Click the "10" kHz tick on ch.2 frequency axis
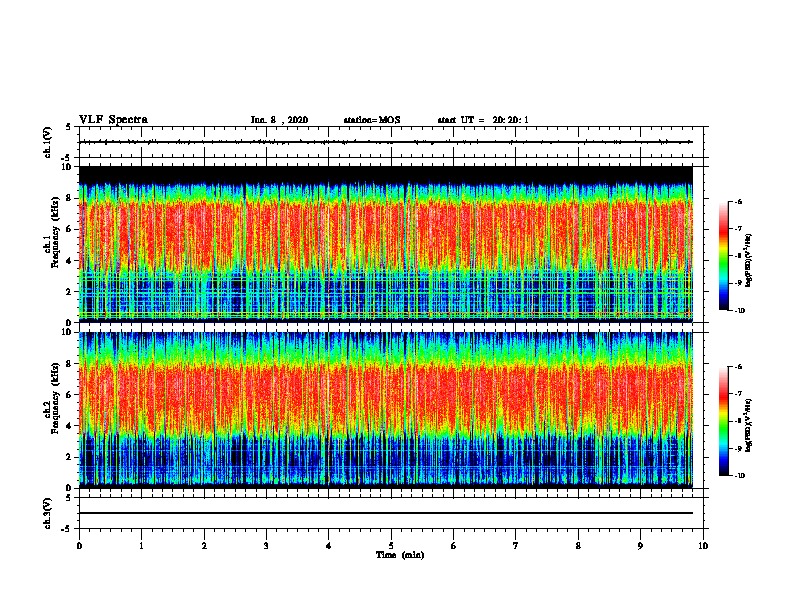This screenshot has width=792, height=612. 69,332
